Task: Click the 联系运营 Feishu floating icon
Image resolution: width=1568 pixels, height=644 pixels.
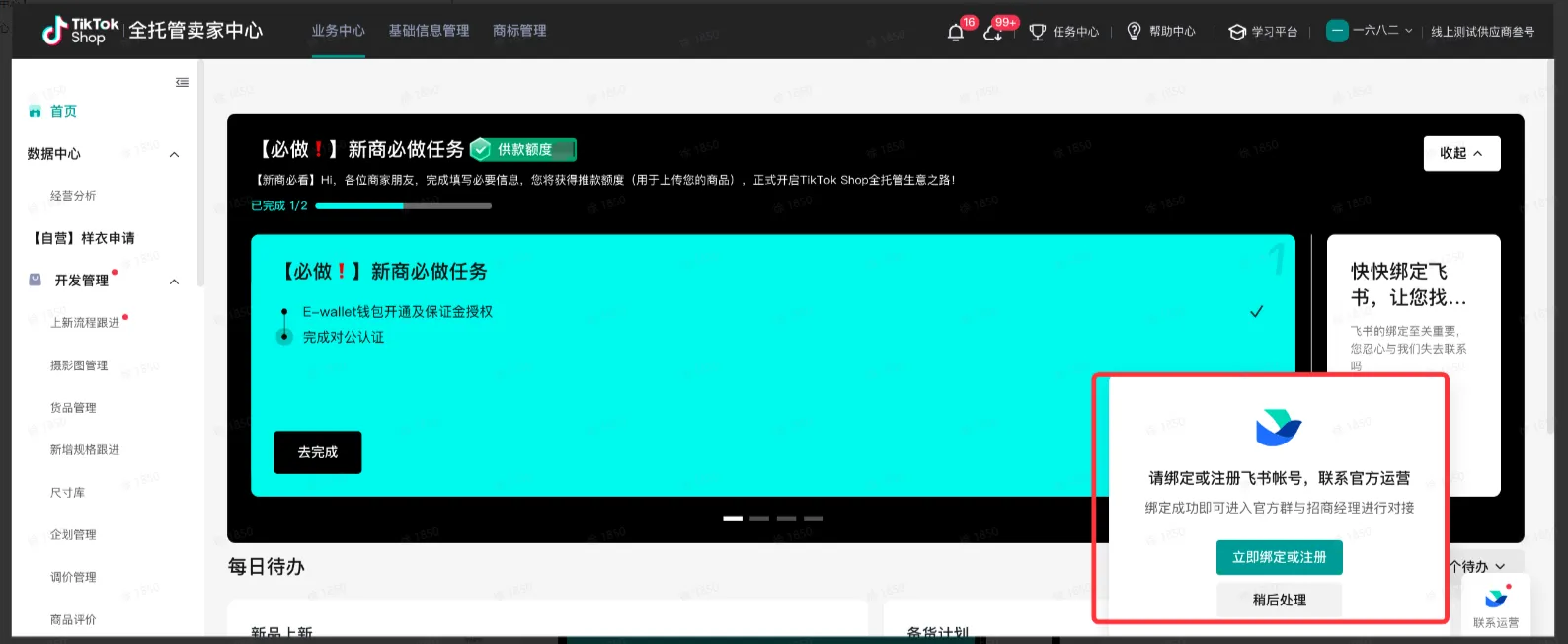Action: click(x=1496, y=599)
